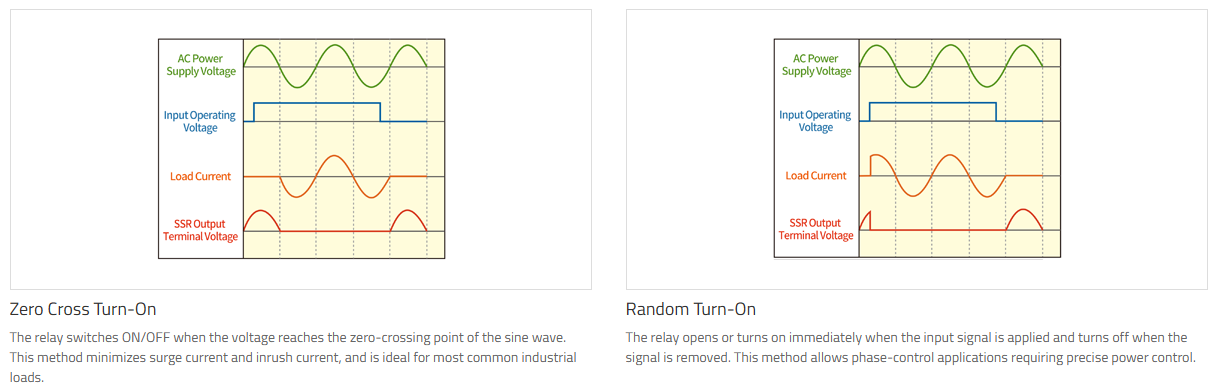The height and width of the screenshot is (392, 1220).
Task: Click the Zero Cross Turn-On description paragraph
Action: (293, 357)
